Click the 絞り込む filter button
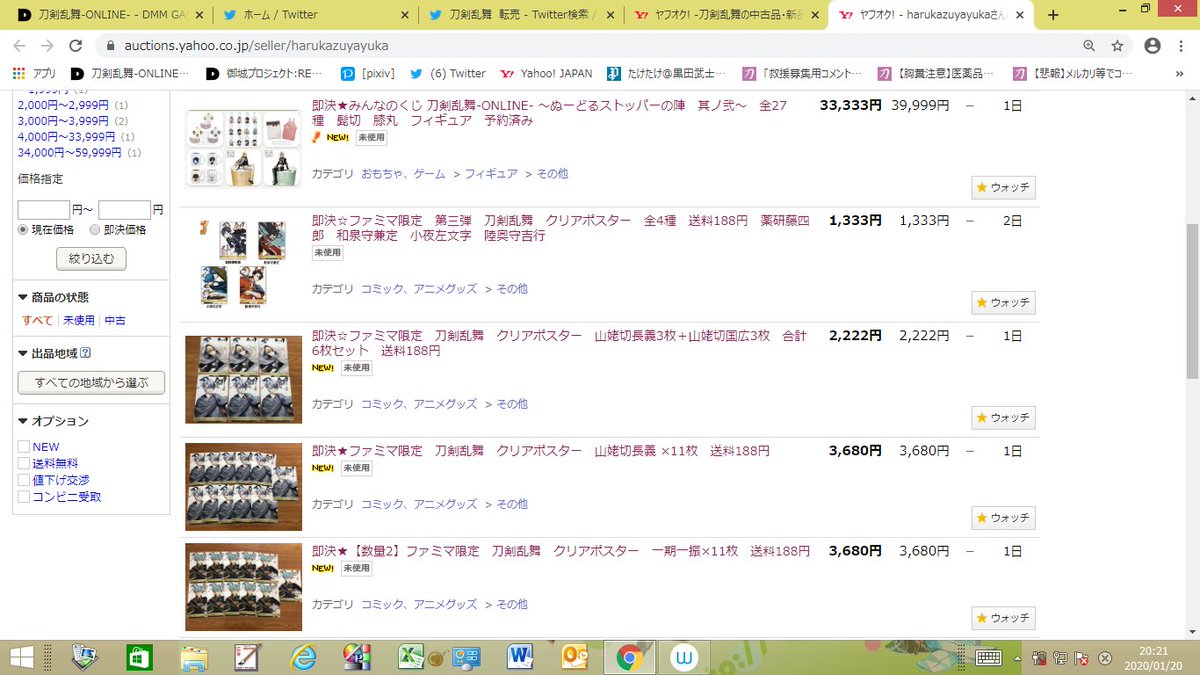Image resolution: width=1200 pixels, height=675 pixels. [x=91, y=259]
